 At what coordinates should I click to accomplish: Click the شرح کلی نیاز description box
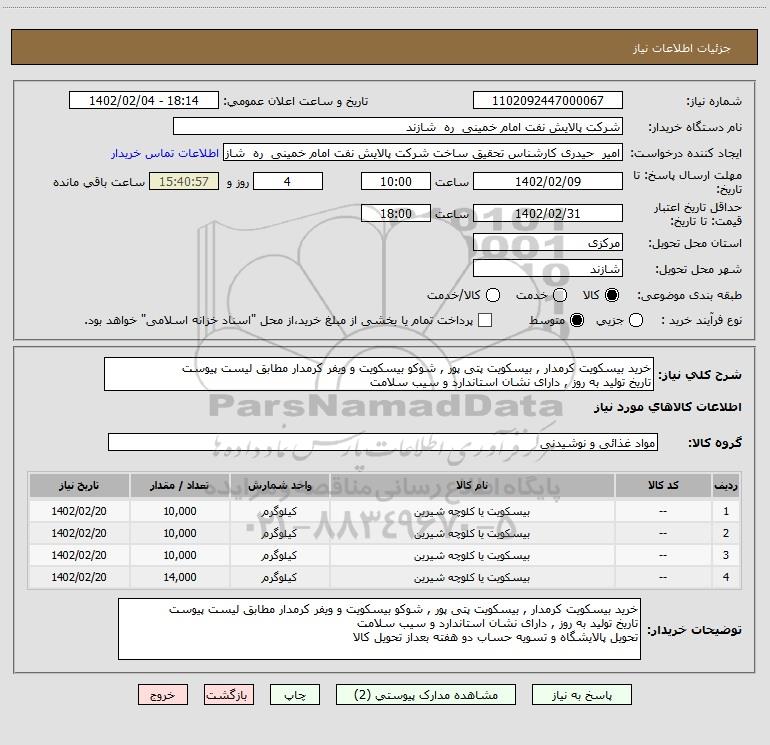(x=379, y=374)
